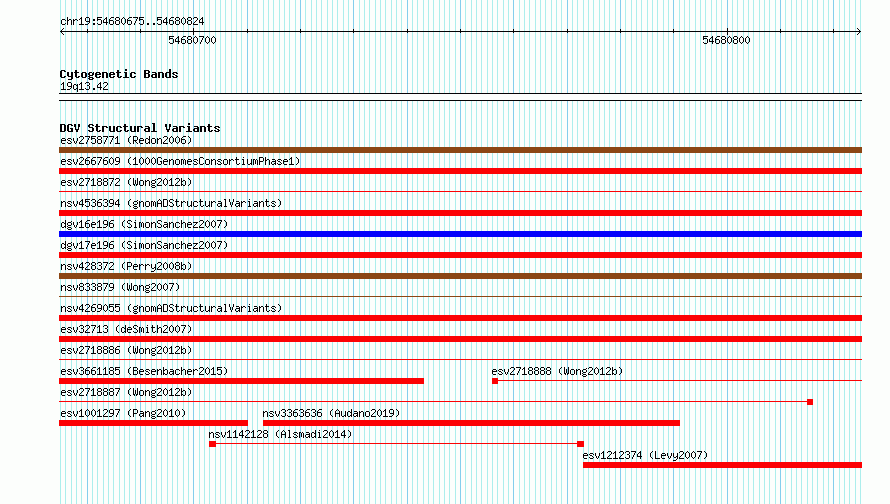The image size is (890, 504).
Task: Select the 19q13.42 band label
Action: pyautogui.click(x=84, y=86)
